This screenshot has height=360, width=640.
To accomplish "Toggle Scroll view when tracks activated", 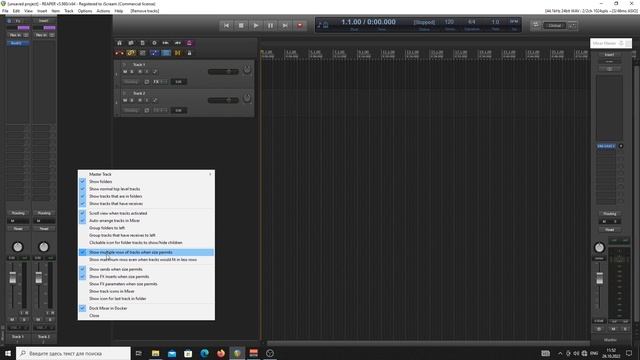I will 146,213.
